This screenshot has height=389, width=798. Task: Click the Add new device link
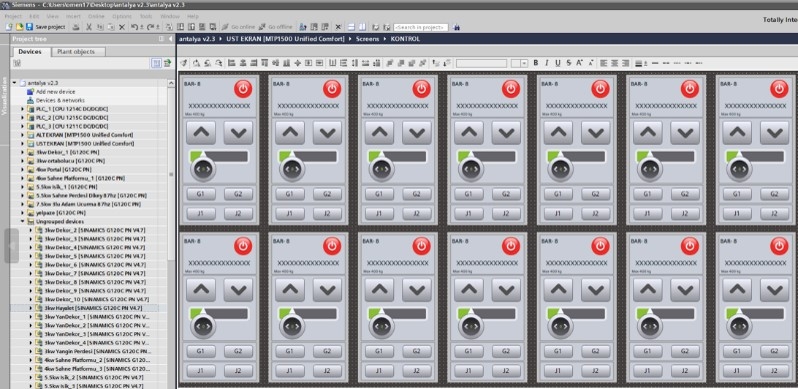coord(55,92)
